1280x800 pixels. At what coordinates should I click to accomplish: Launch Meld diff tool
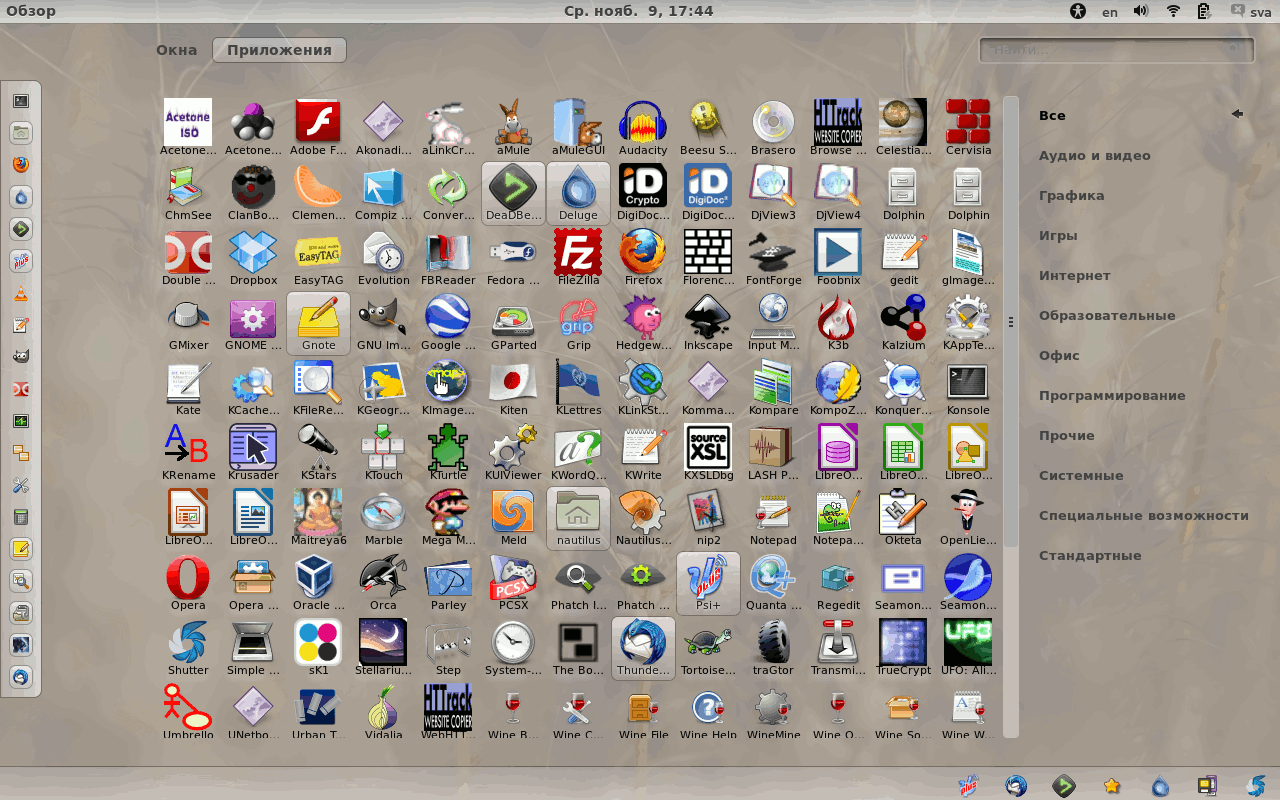coord(513,518)
